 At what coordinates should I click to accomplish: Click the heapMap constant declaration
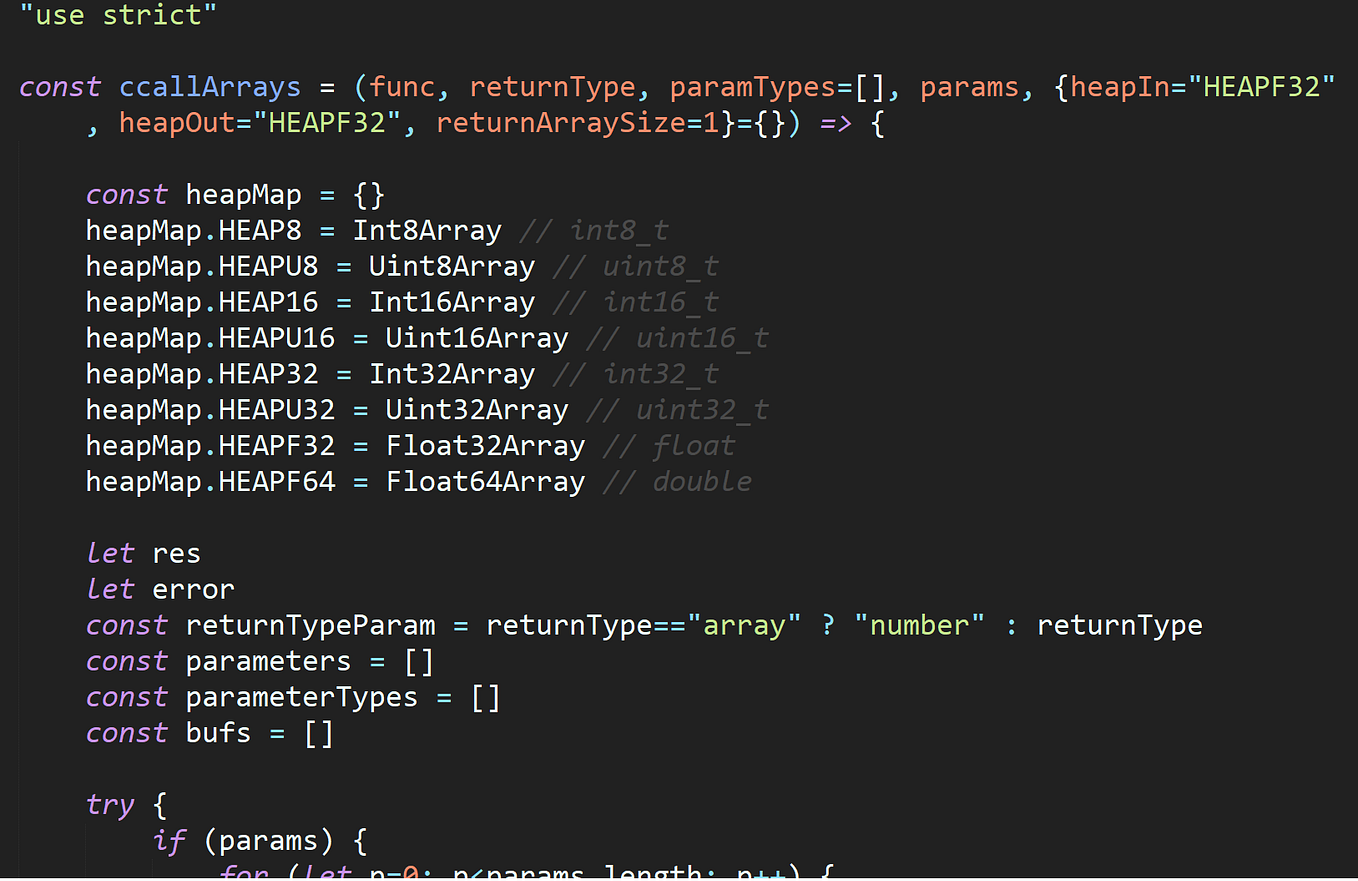(x=243, y=194)
